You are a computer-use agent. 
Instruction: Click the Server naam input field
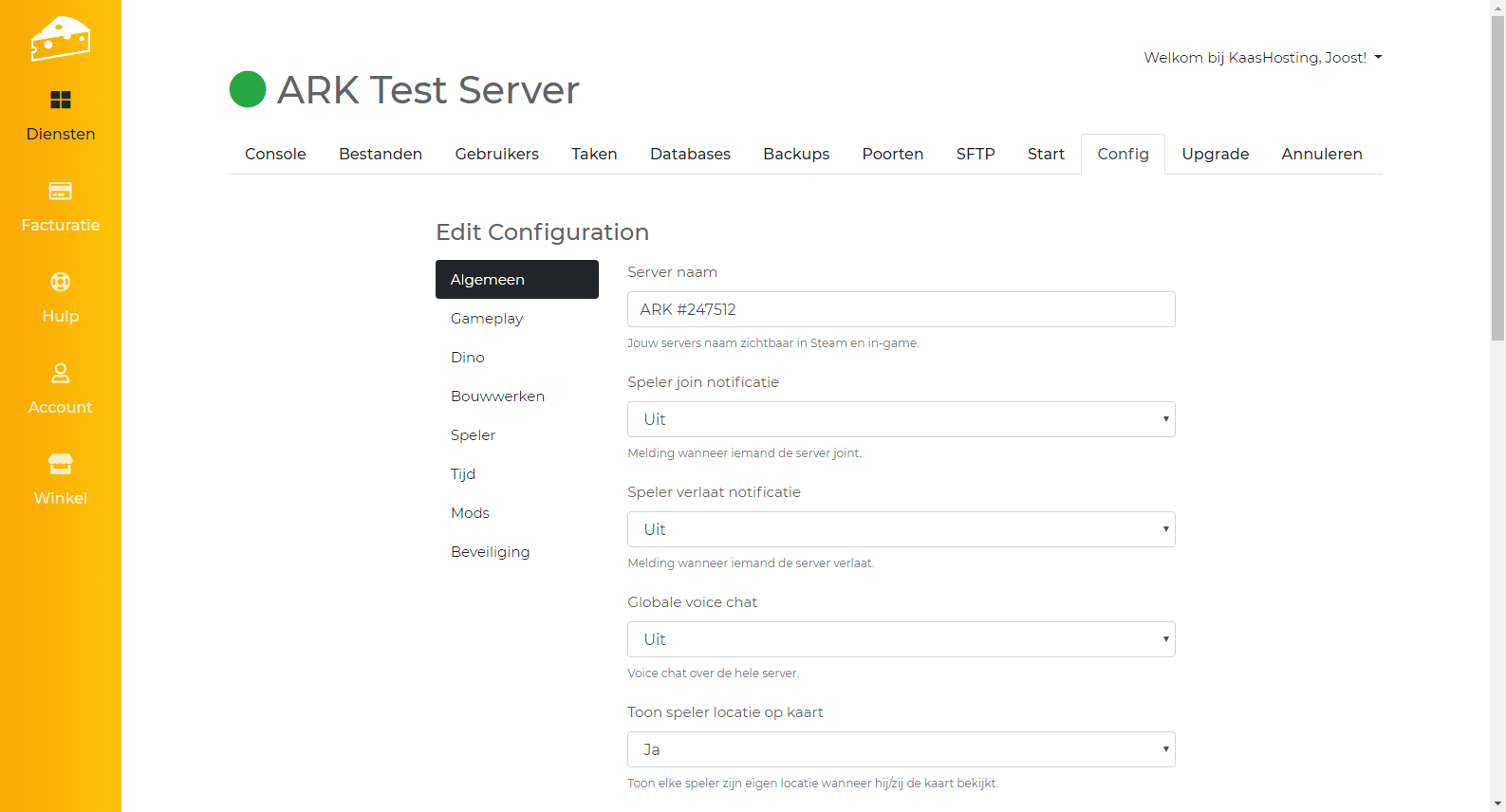click(x=901, y=309)
